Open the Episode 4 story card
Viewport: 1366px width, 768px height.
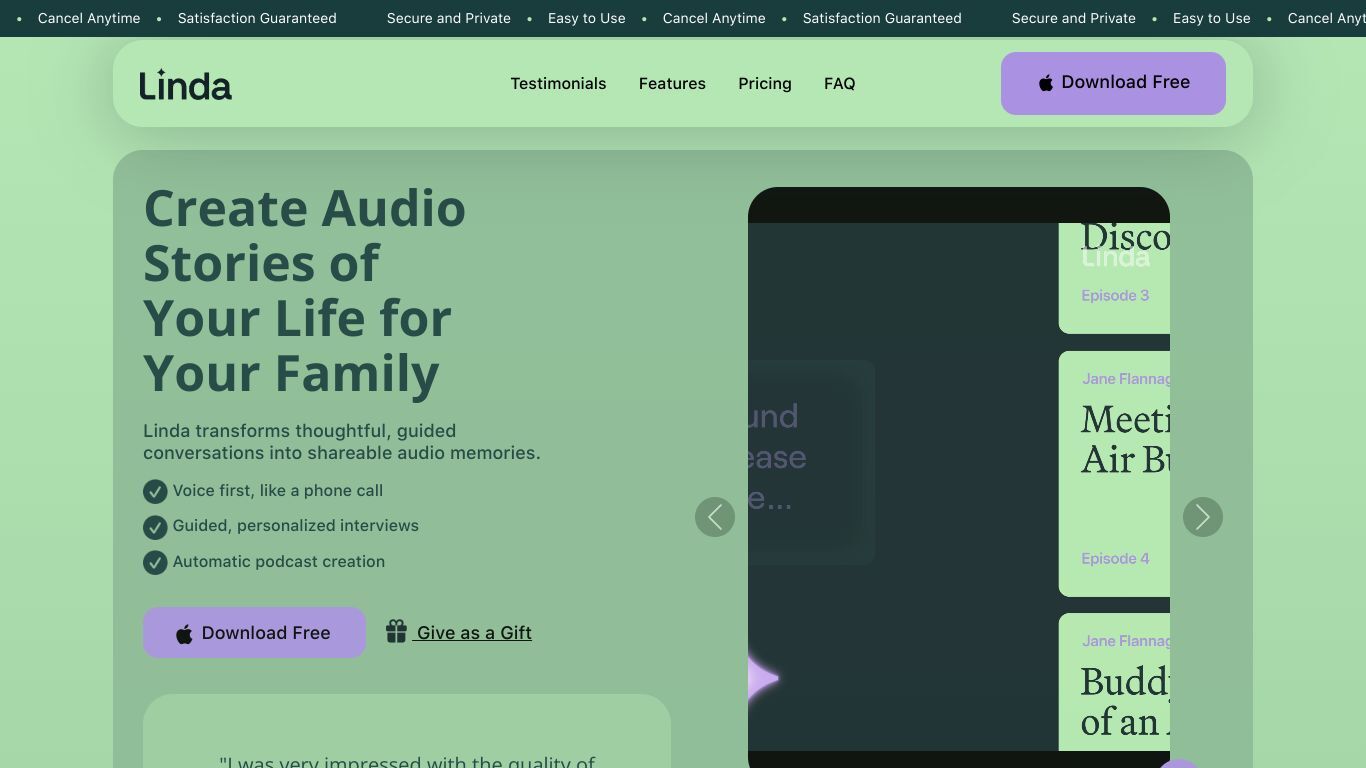1114,474
